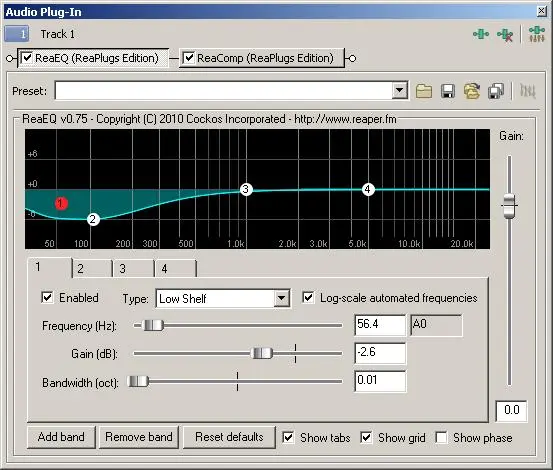Screen dimensions: 553x470
Task: Switch to band tab 2
Action: point(92,269)
